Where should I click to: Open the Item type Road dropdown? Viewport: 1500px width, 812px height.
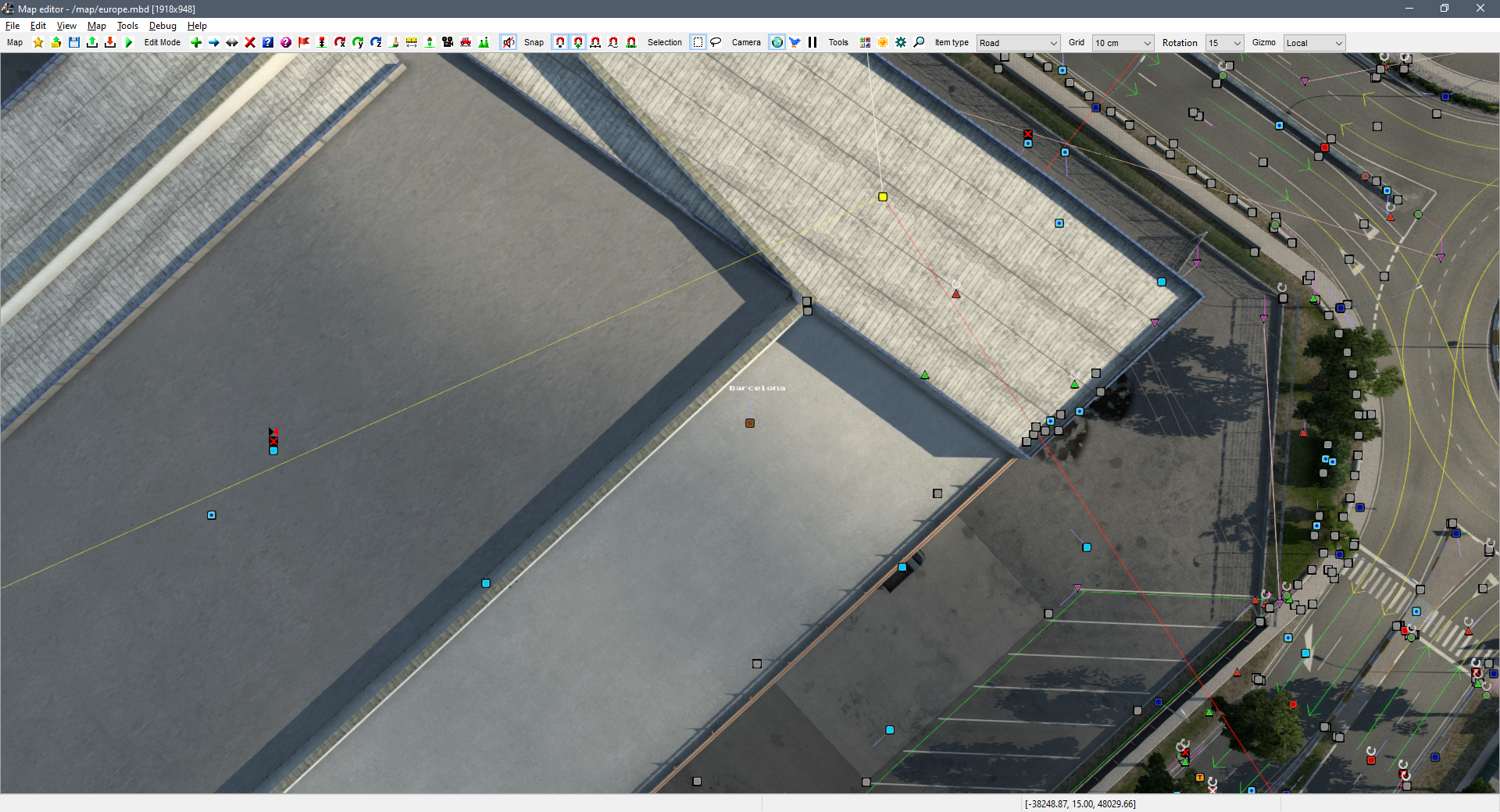[1017, 43]
